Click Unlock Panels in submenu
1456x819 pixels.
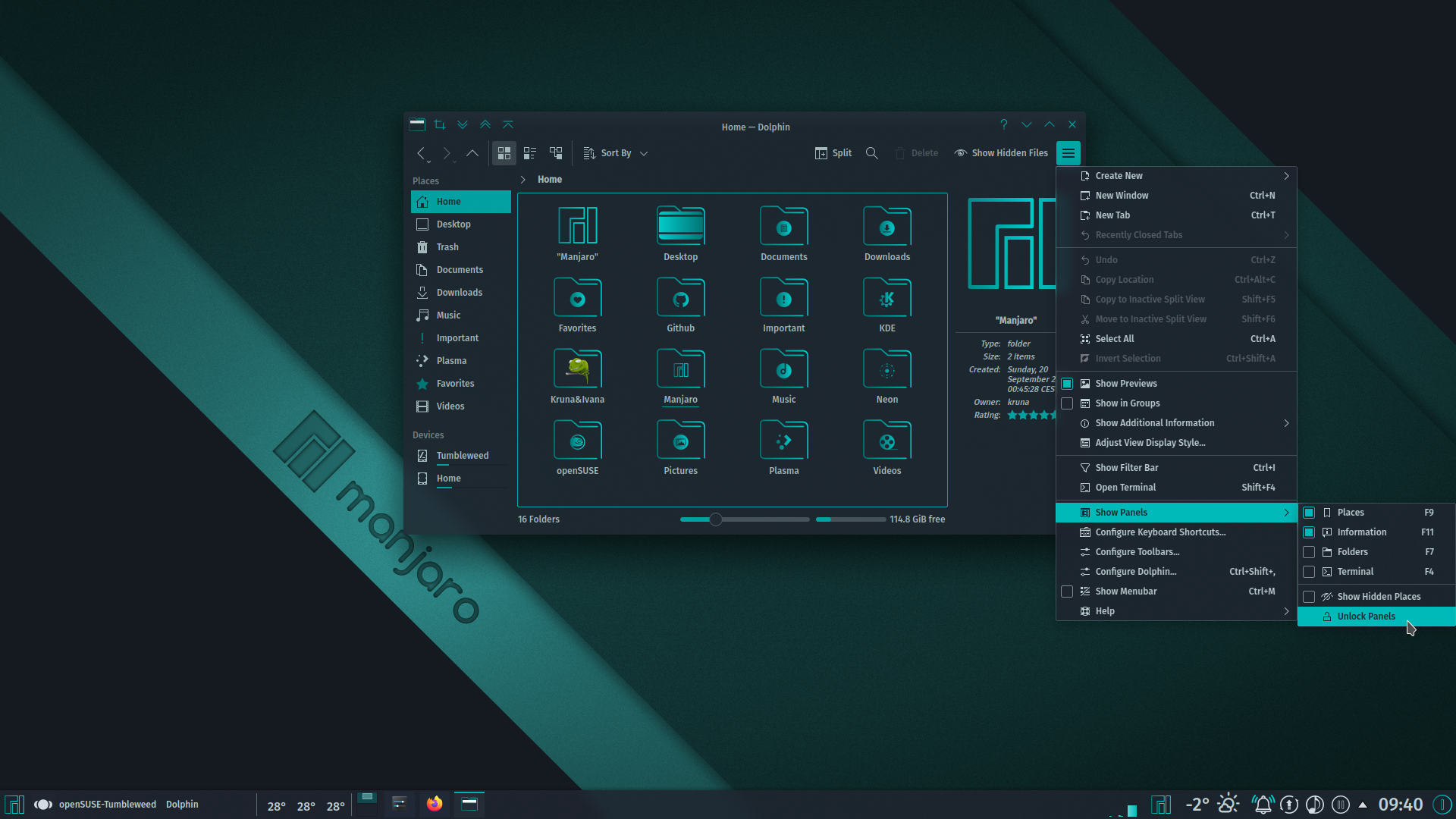tap(1376, 617)
